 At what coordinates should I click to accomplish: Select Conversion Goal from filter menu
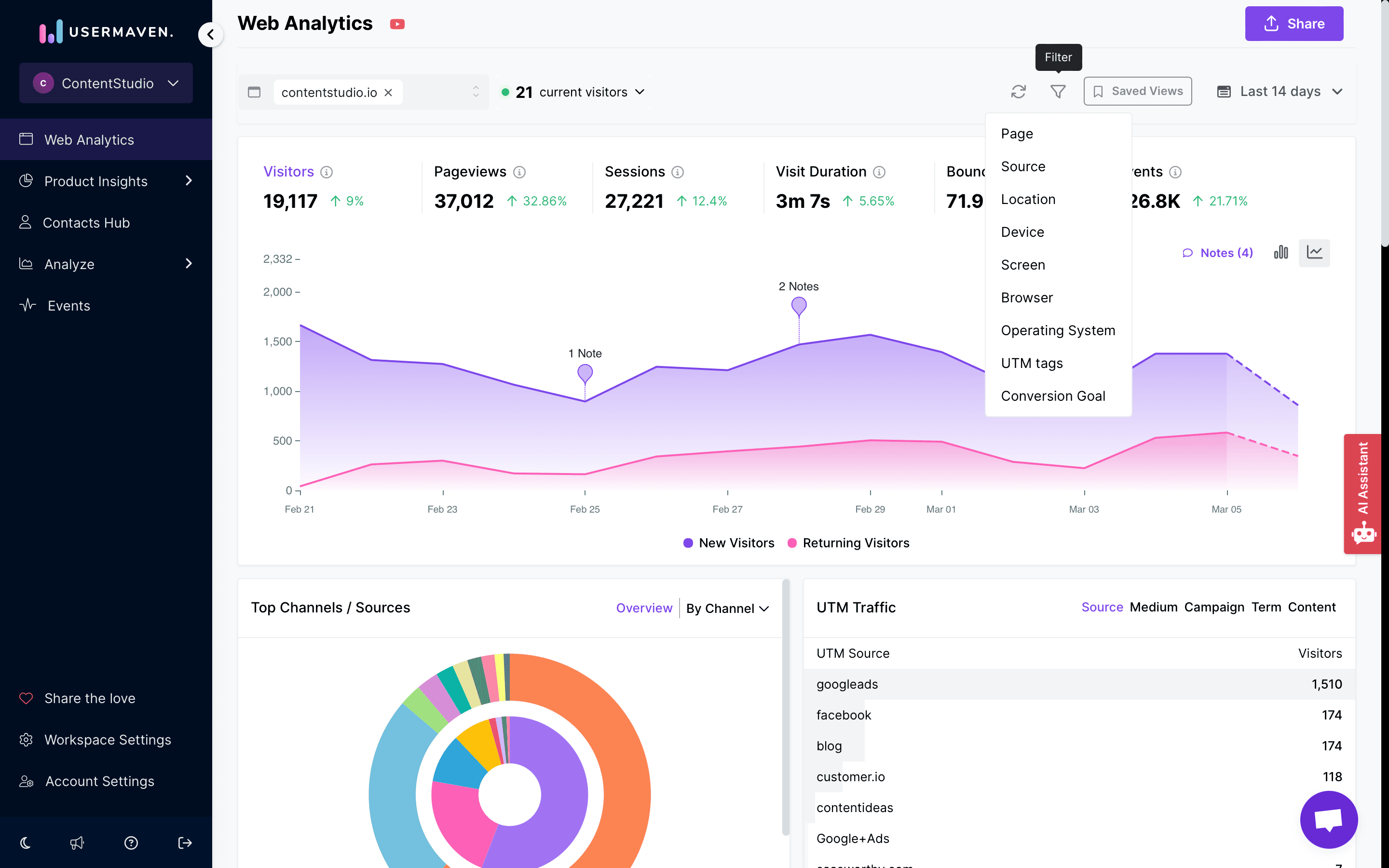(1053, 396)
